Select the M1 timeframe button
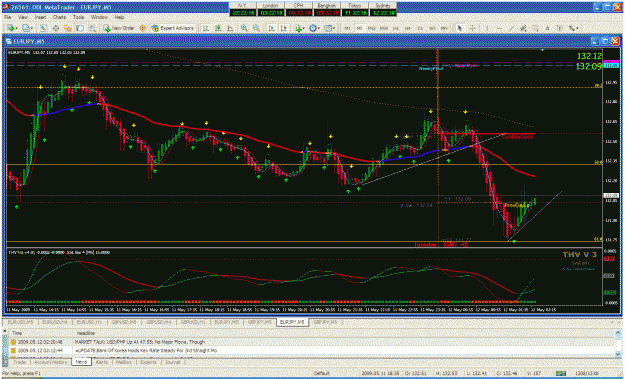 point(348,28)
